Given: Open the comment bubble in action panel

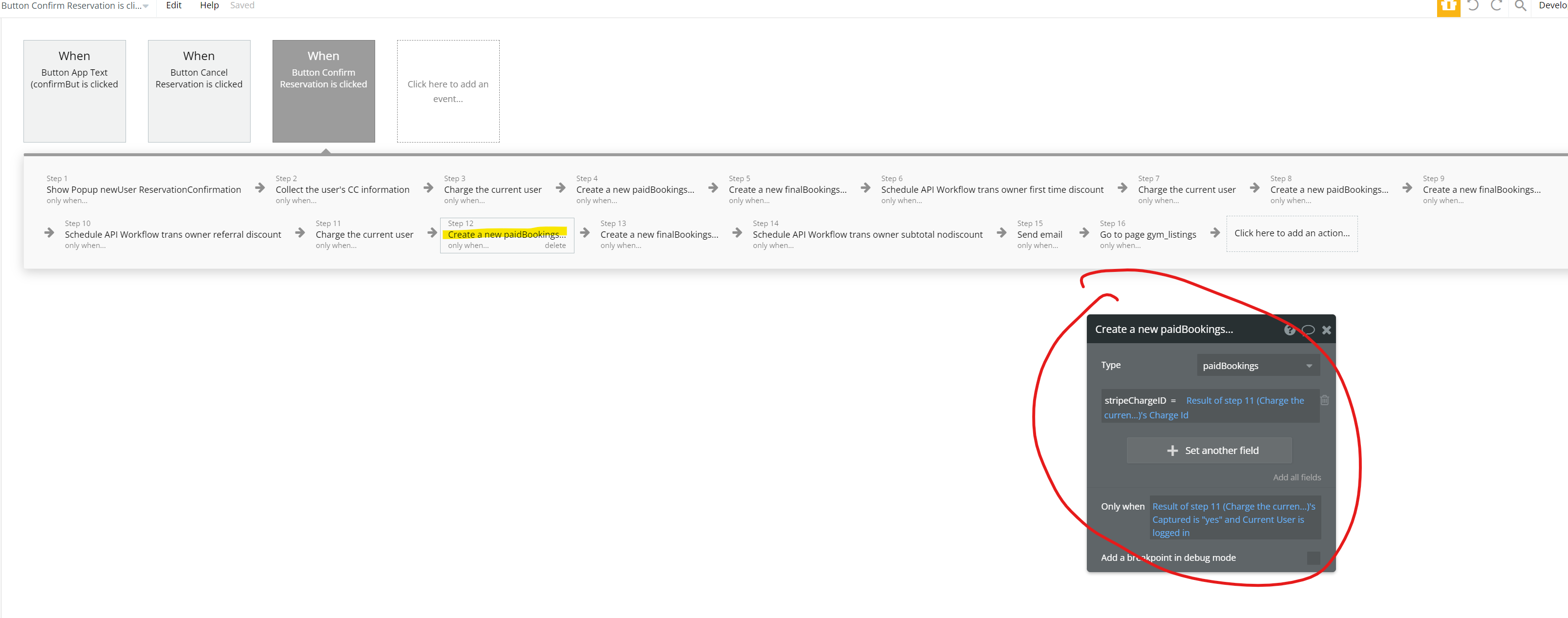Looking at the screenshot, I should point(1308,330).
